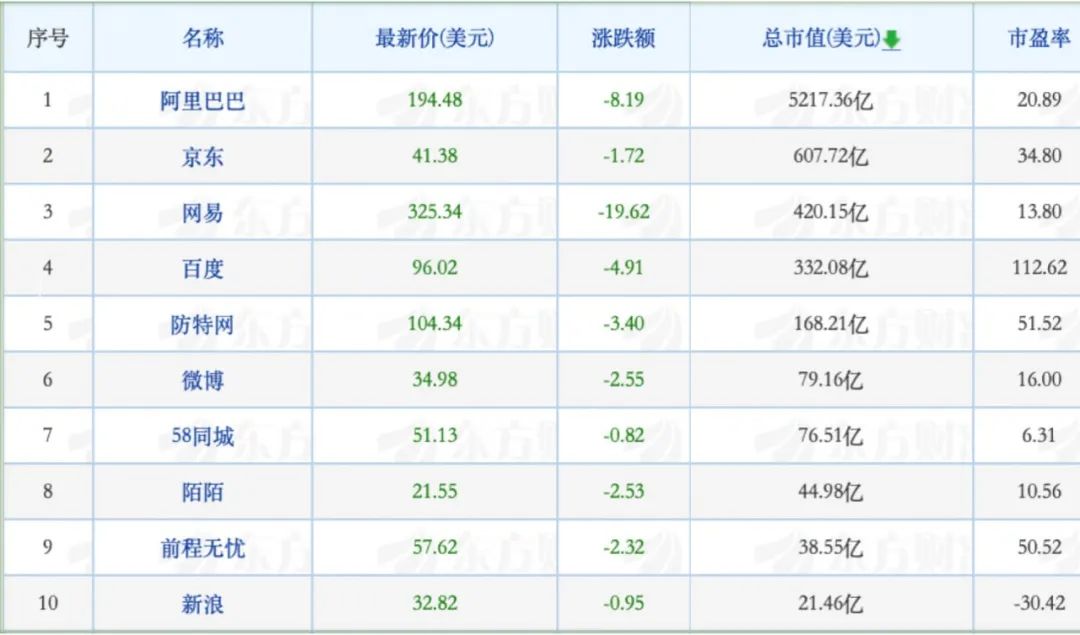The image size is (1080, 635).
Task: Click the 名称 column header
Action: coord(202,38)
